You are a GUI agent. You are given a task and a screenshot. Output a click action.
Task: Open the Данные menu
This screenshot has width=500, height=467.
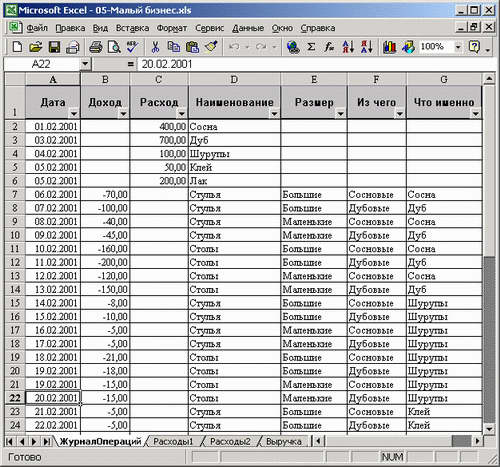(248, 28)
